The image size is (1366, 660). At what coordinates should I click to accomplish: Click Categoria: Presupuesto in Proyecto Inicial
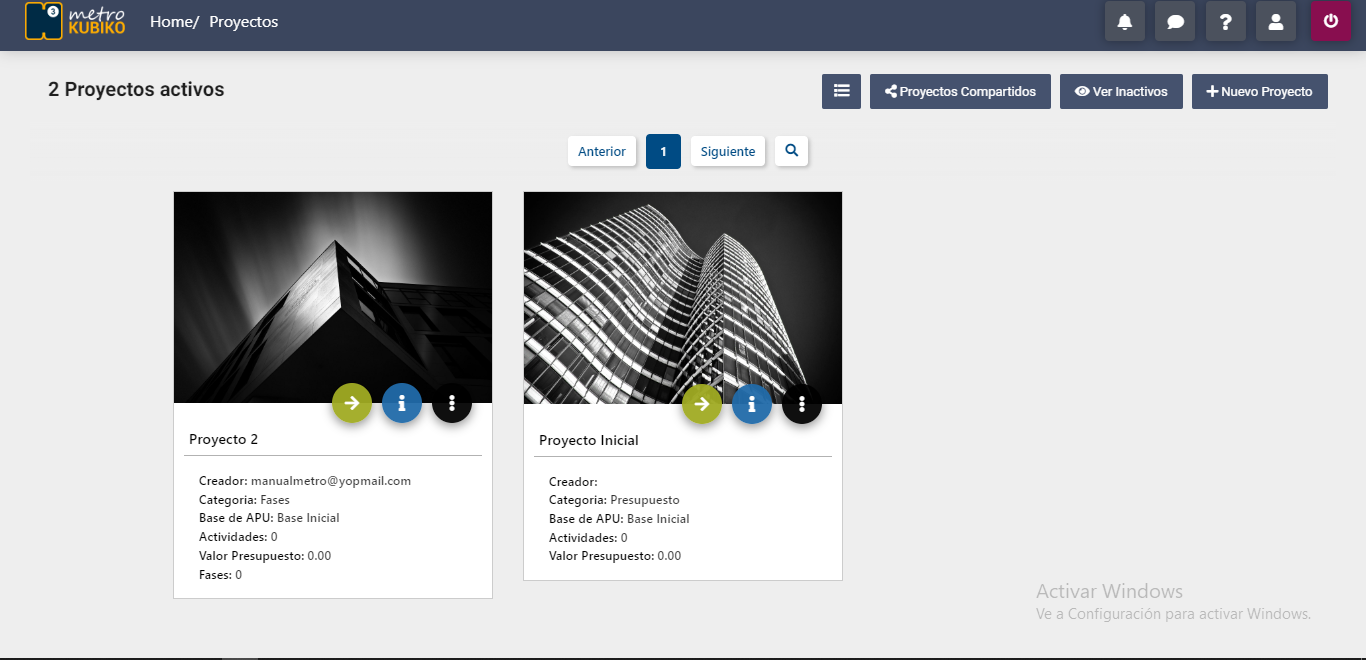point(614,500)
